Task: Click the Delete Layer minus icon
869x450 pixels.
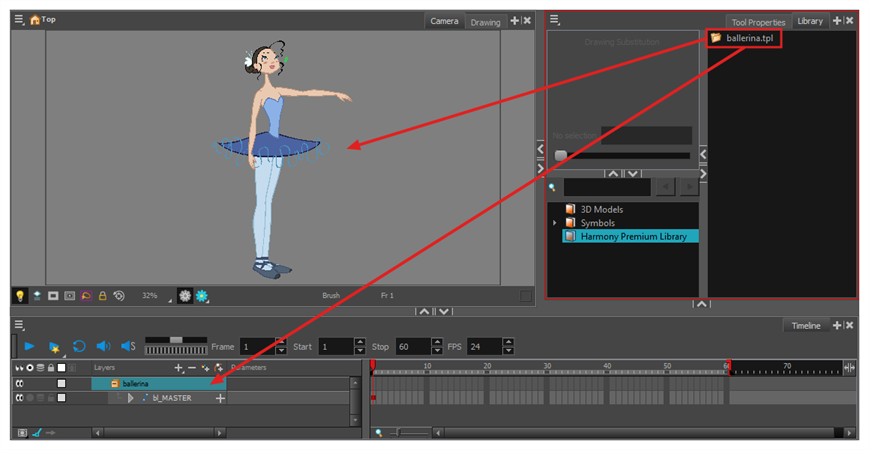Action: [x=191, y=368]
